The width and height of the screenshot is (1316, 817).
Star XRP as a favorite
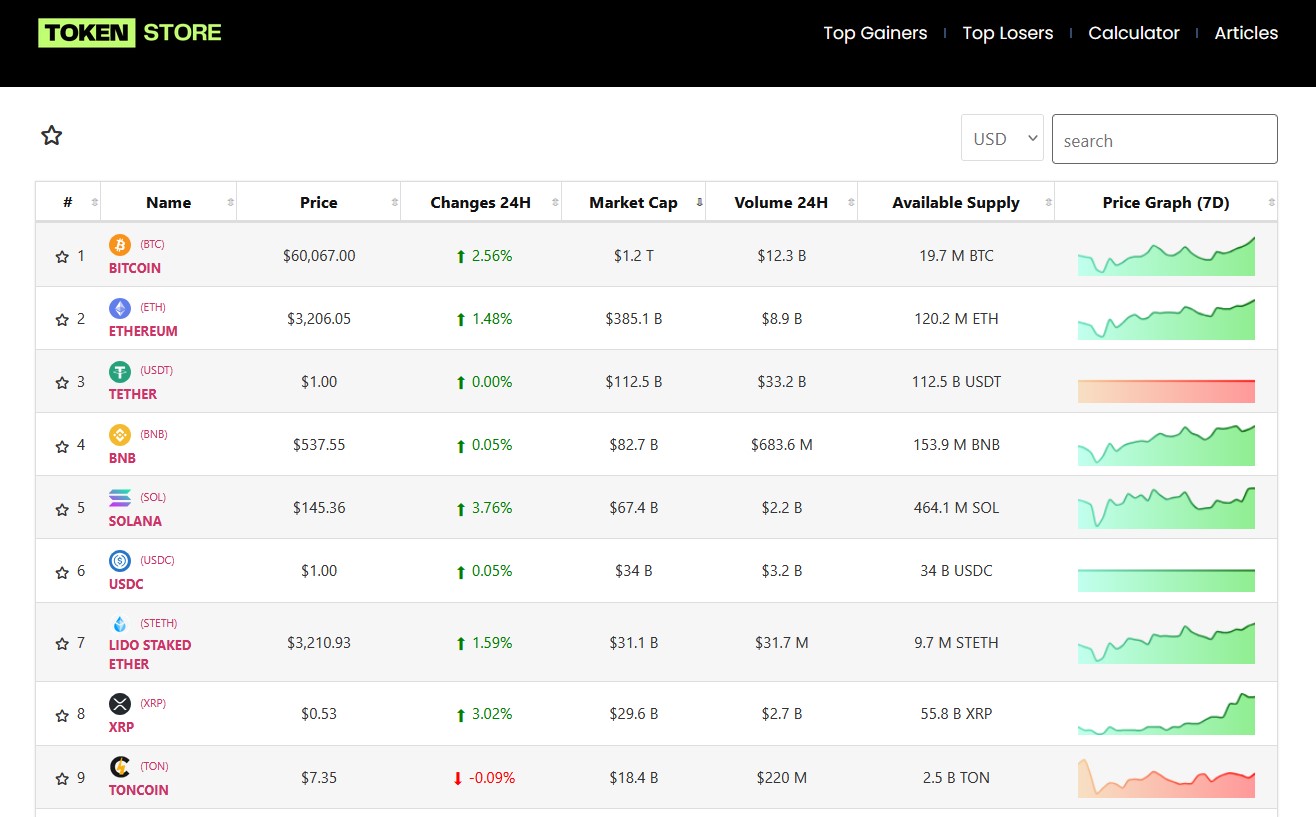click(62, 715)
